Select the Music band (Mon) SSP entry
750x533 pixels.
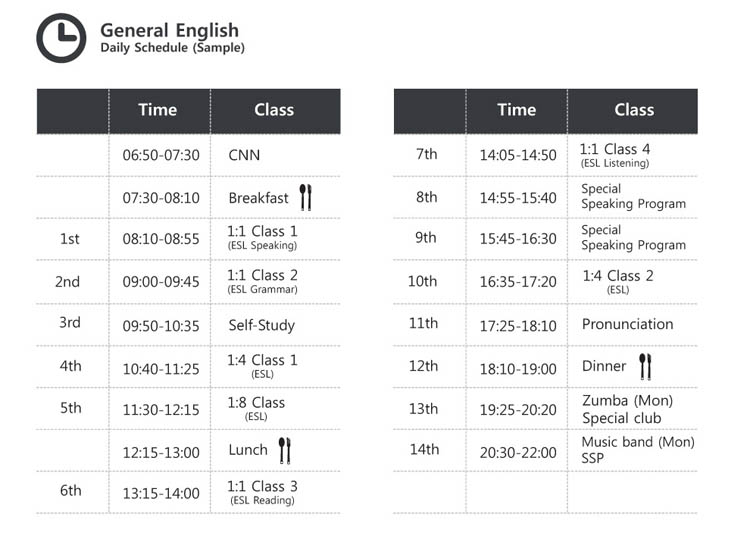pyautogui.click(x=637, y=449)
